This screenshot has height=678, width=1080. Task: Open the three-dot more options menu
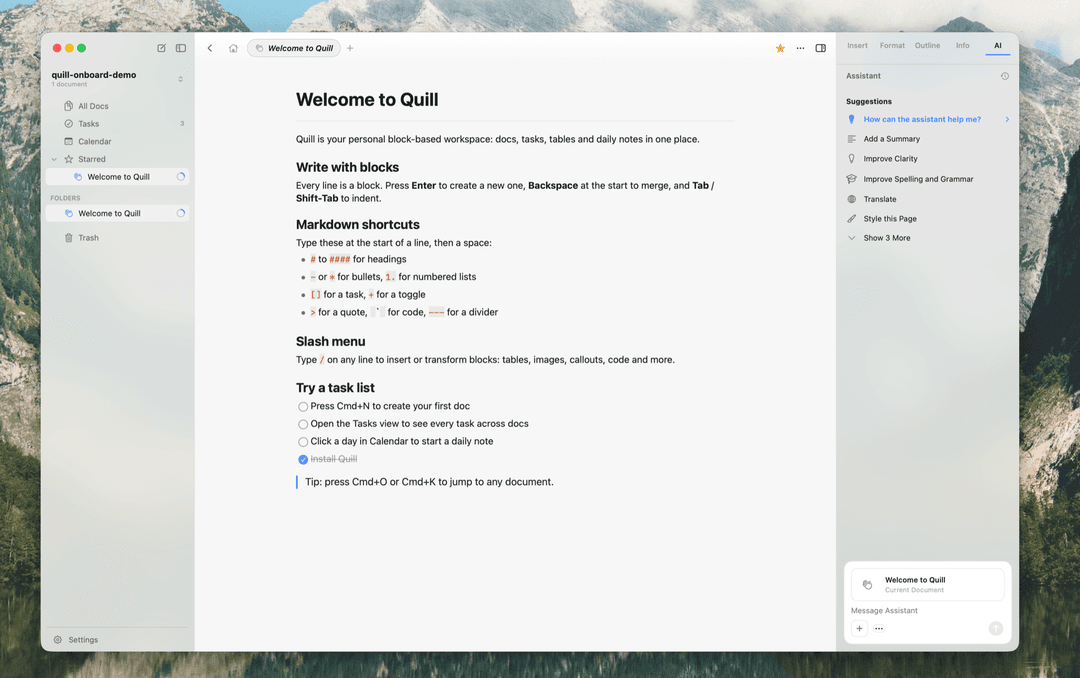pos(800,48)
